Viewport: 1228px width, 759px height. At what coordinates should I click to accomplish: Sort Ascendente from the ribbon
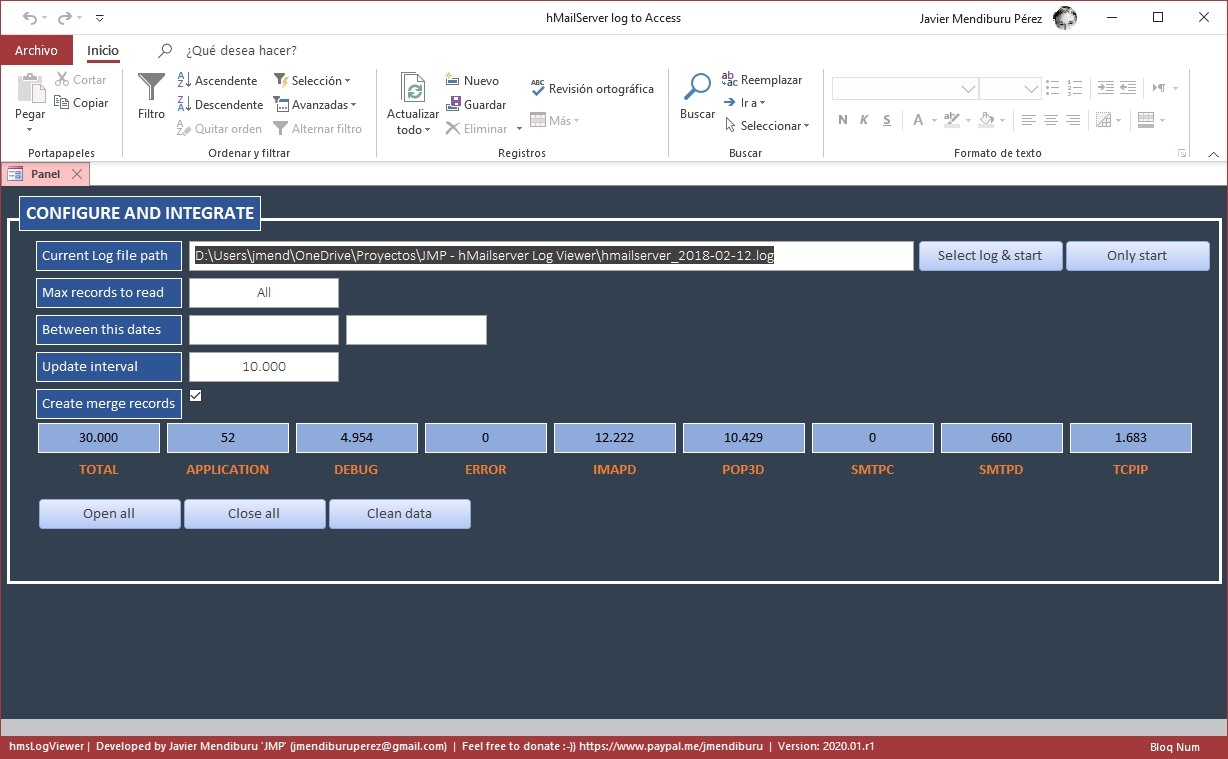(217, 80)
